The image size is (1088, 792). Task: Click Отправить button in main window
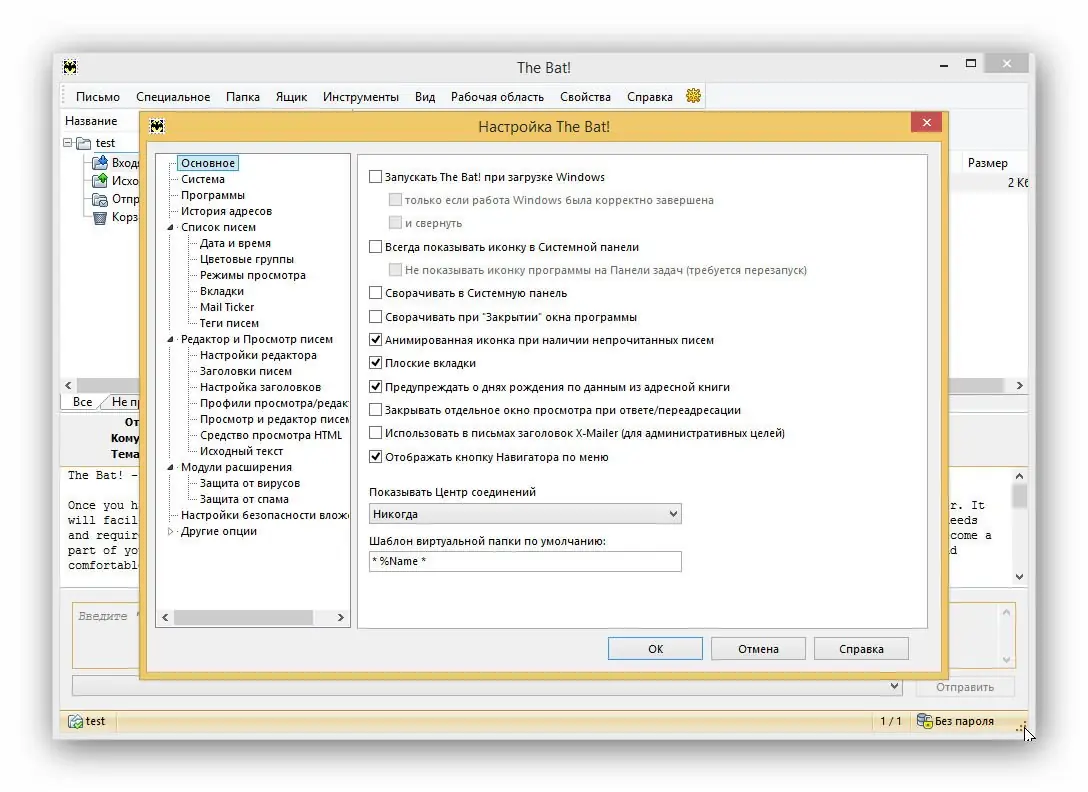click(x=965, y=686)
